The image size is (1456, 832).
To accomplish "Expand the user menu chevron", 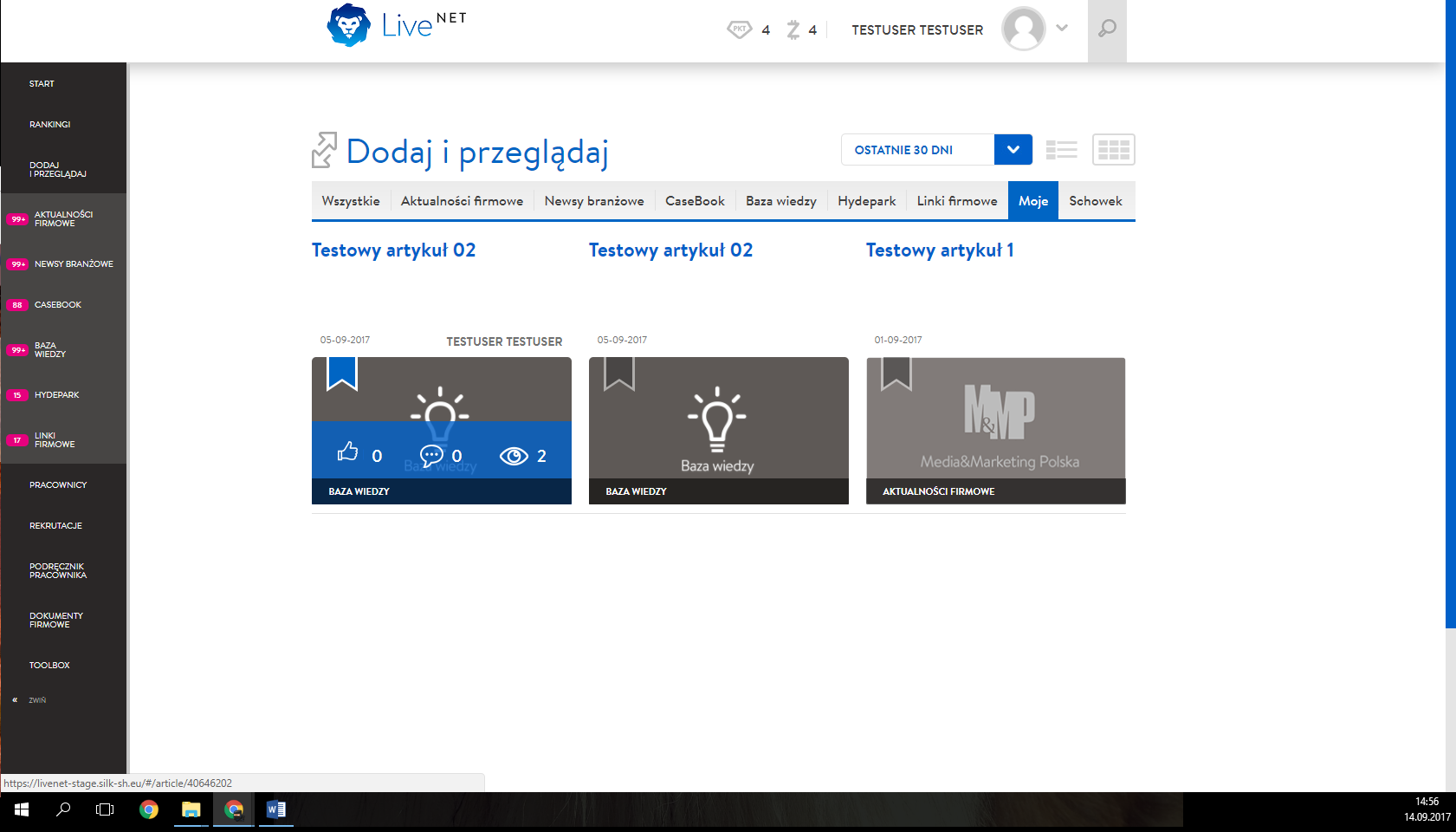I will [1062, 28].
